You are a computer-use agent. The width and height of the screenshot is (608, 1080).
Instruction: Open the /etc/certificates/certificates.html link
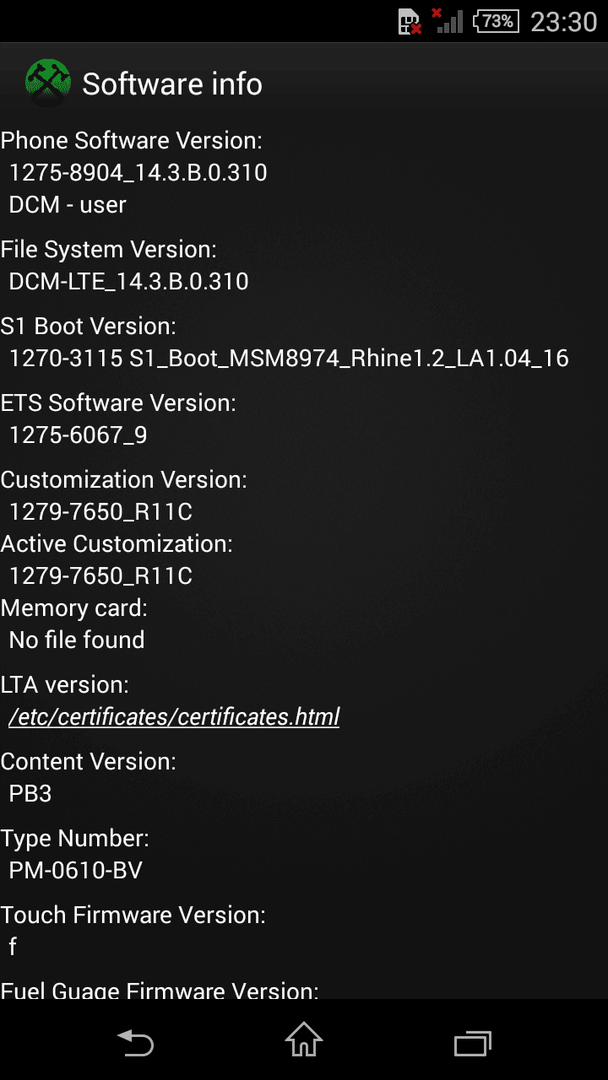174,717
